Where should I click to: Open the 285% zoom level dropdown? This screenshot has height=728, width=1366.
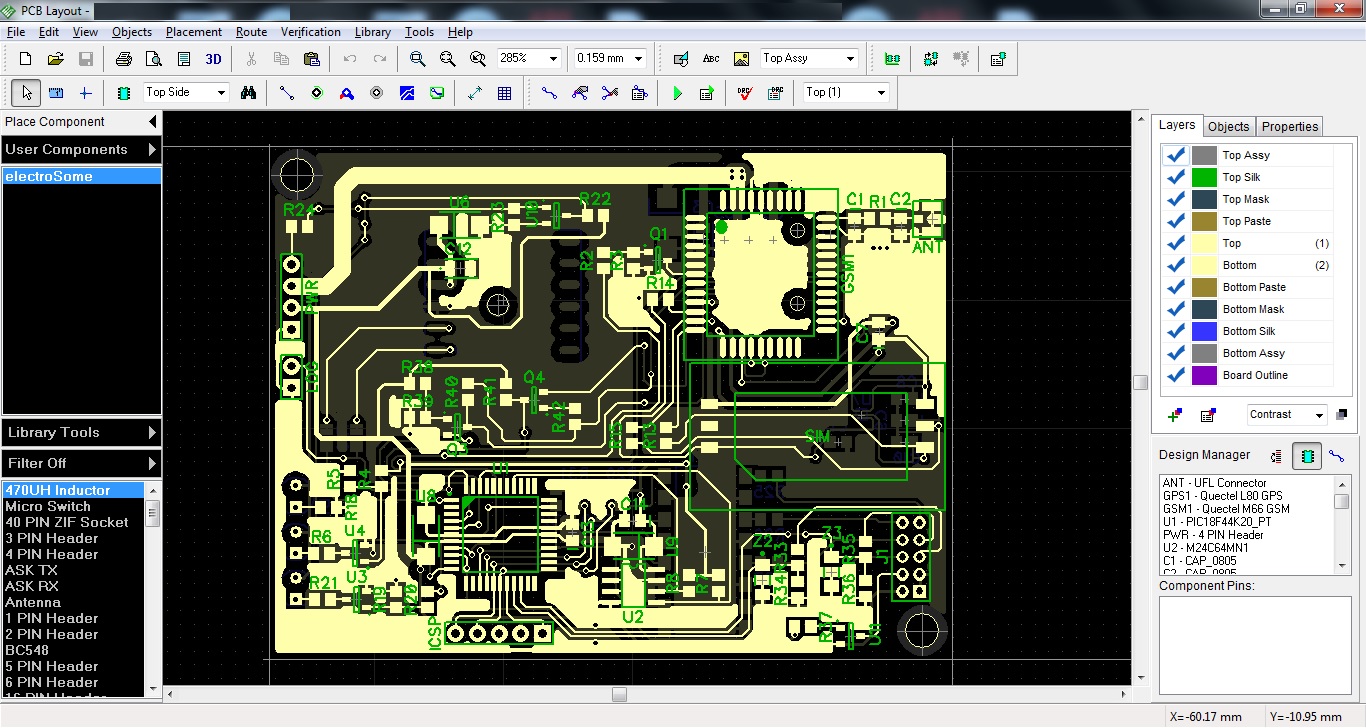pos(549,58)
